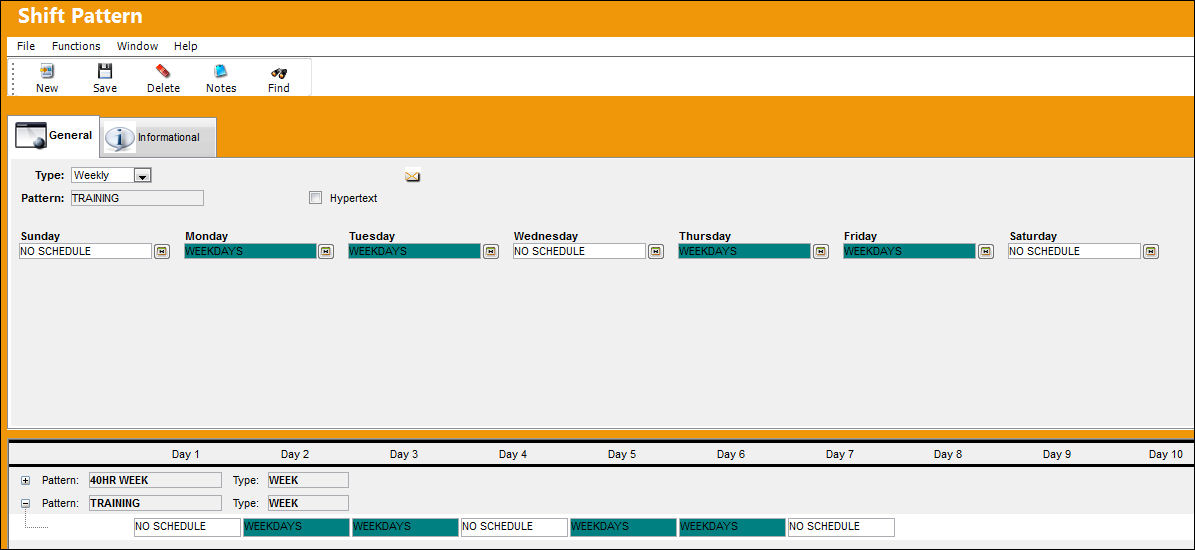The image size is (1195, 550).
Task: Click the Find binoculars icon
Action: (279, 72)
